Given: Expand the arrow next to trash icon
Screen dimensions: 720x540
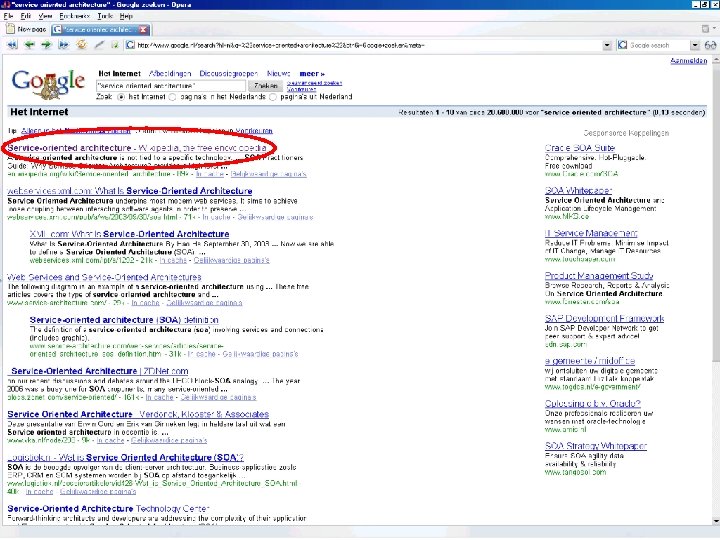Looking at the screenshot, I should point(714,29).
